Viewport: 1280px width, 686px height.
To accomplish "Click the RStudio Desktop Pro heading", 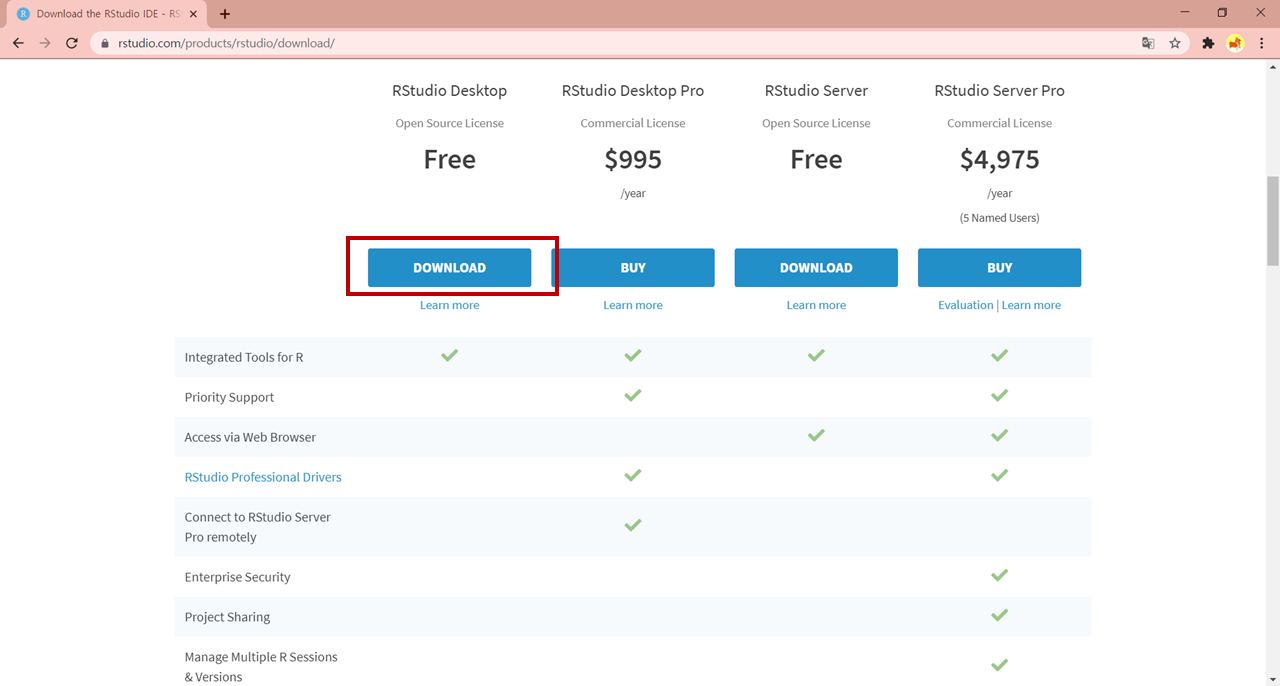I will [633, 90].
